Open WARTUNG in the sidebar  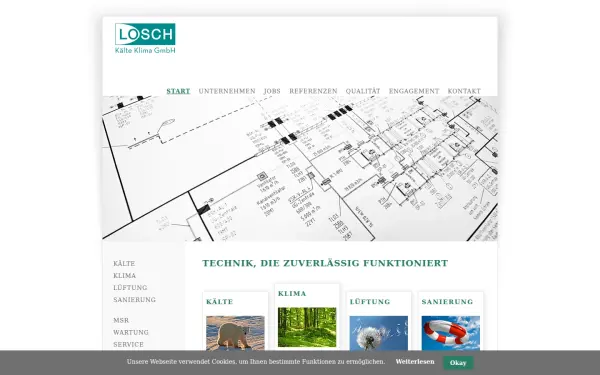click(131, 333)
